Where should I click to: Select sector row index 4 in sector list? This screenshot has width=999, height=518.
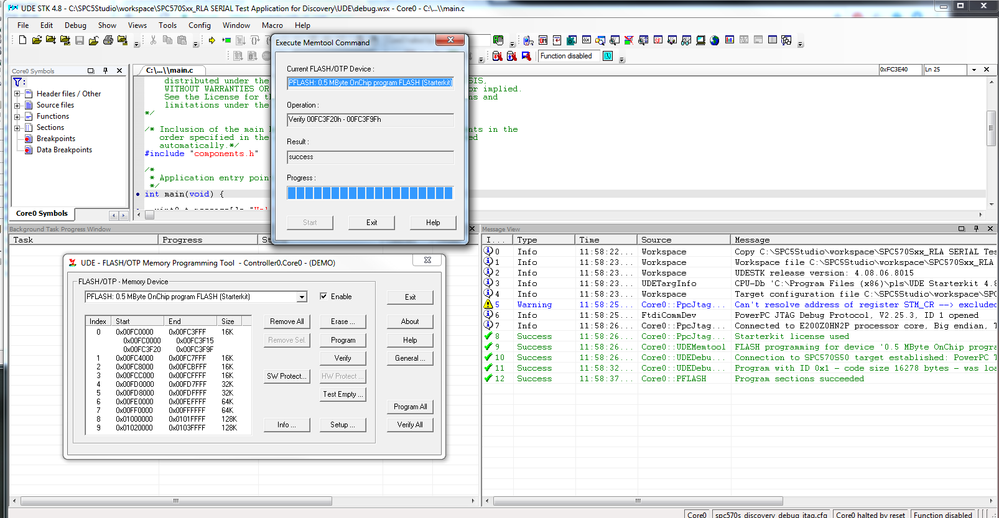(x=168, y=384)
